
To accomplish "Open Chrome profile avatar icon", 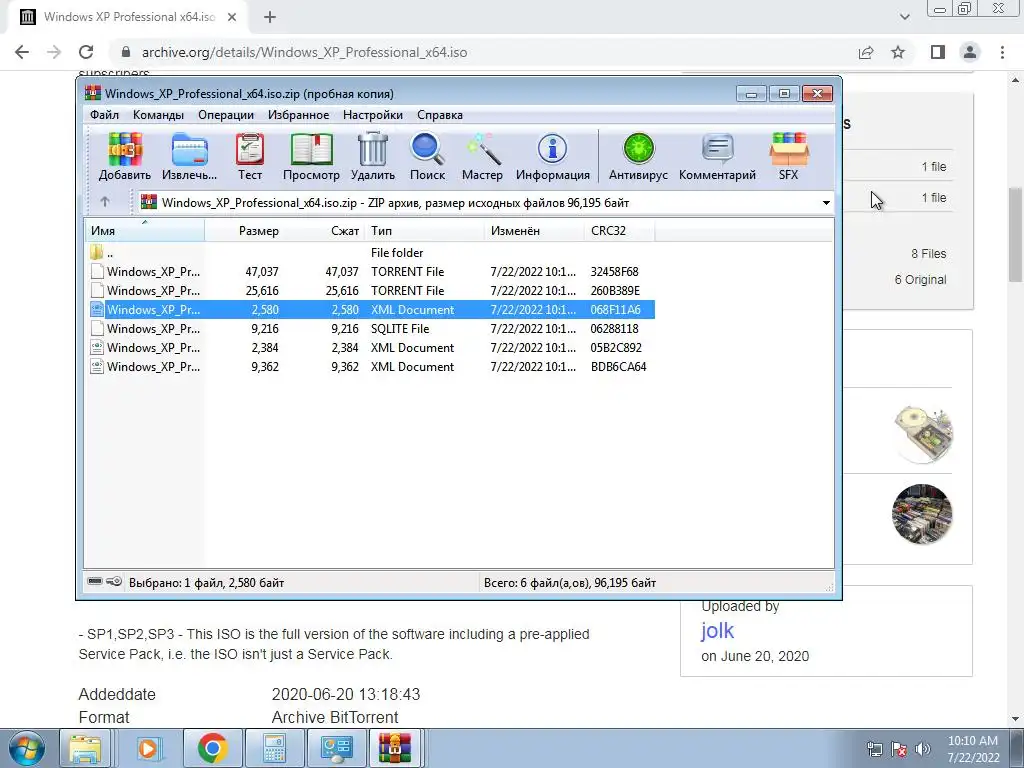I will [970, 52].
